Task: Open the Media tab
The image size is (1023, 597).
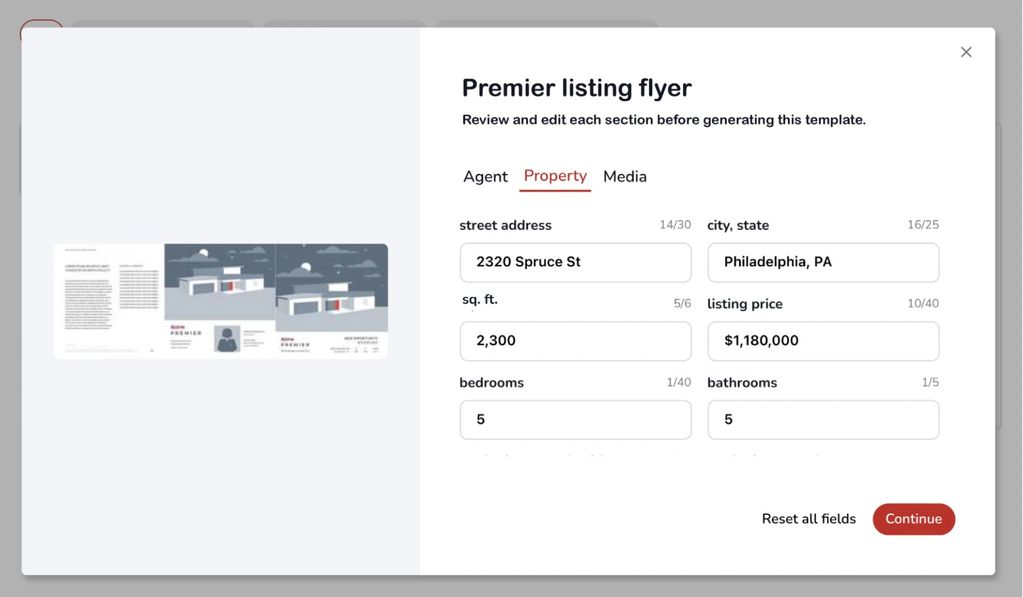Action: coord(625,177)
